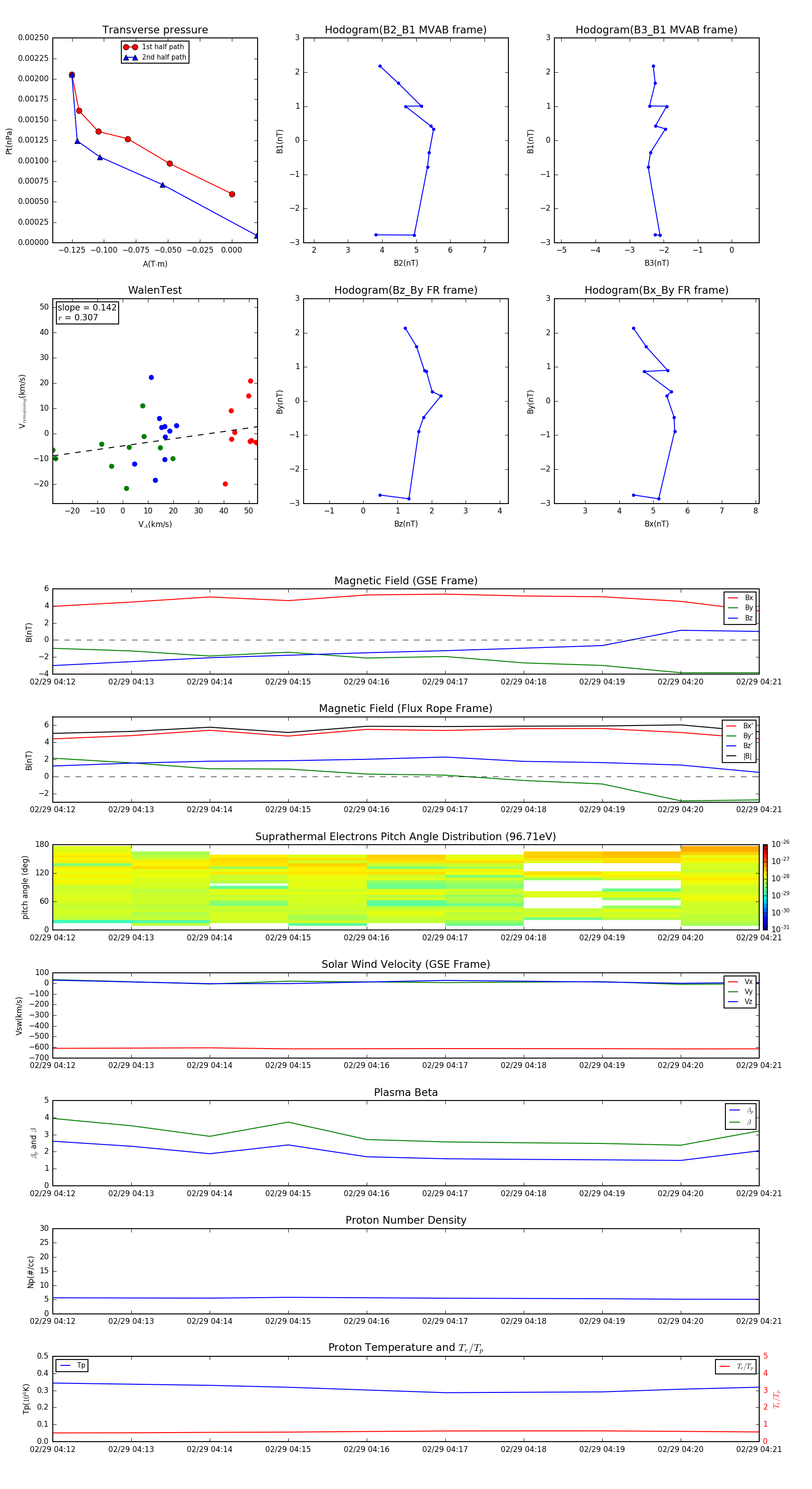
Task: Click the "pitch angle (deg)" axis label
Action: (x=25, y=887)
